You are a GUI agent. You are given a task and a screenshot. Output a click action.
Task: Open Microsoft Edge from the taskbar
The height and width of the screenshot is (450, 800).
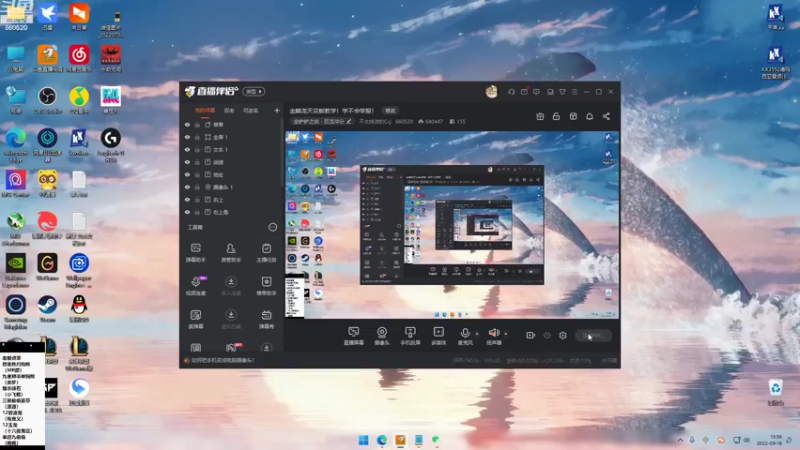(x=382, y=440)
